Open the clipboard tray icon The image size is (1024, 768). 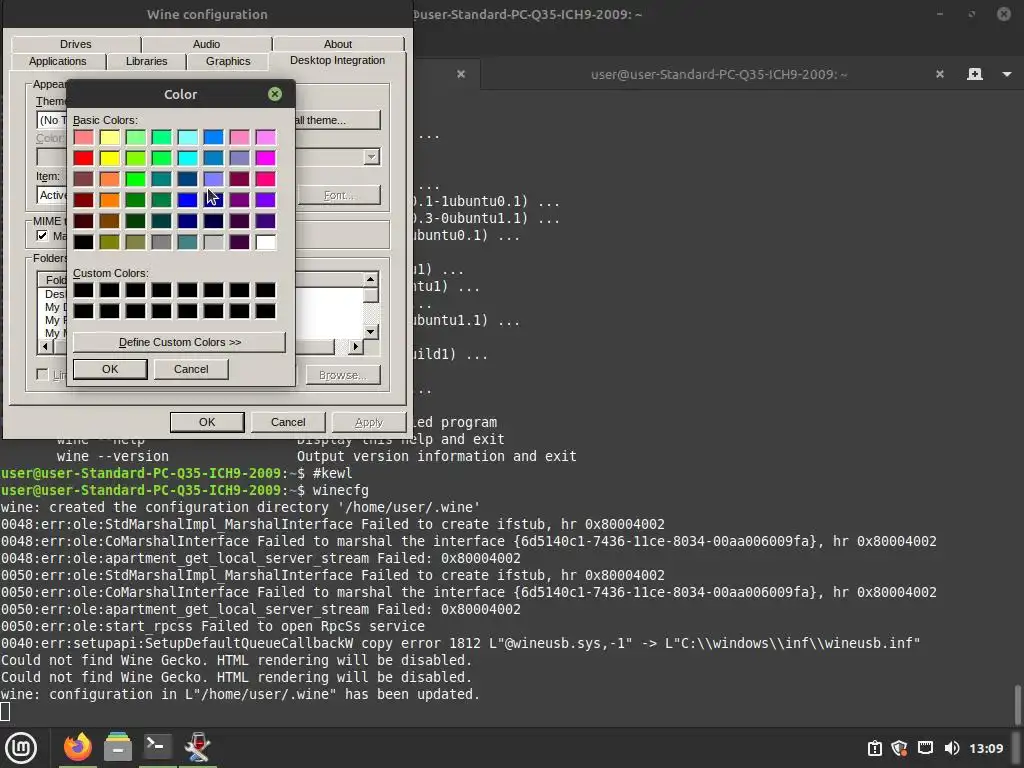pos(874,748)
